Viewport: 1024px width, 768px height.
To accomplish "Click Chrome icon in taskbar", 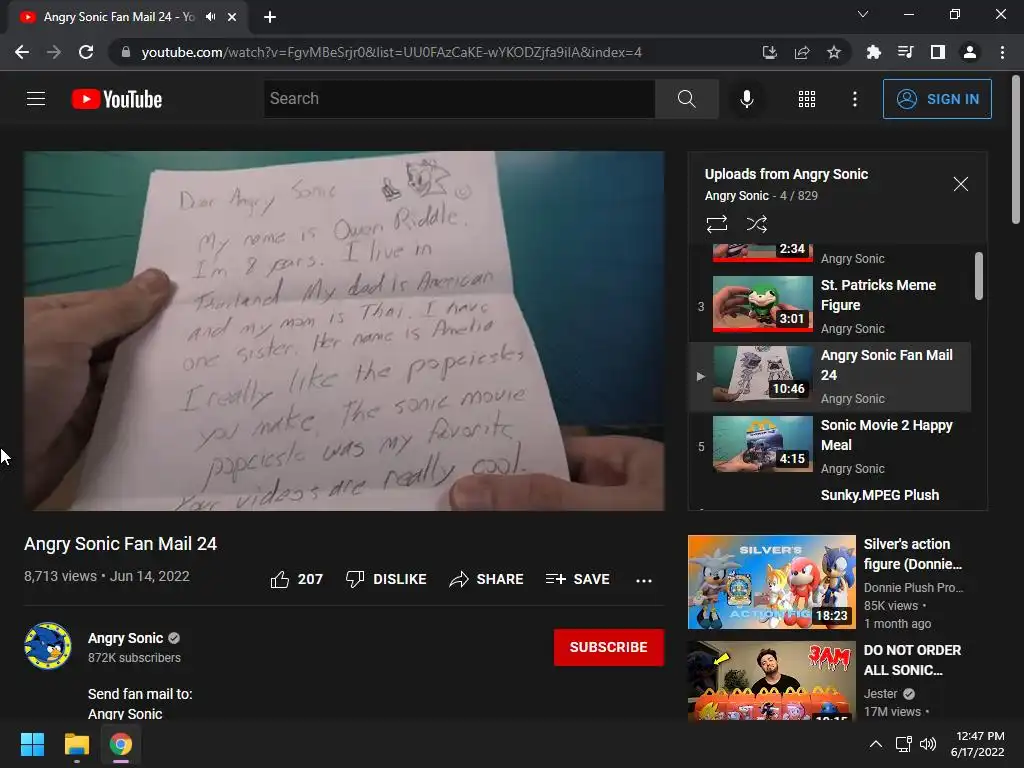I will 120,744.
